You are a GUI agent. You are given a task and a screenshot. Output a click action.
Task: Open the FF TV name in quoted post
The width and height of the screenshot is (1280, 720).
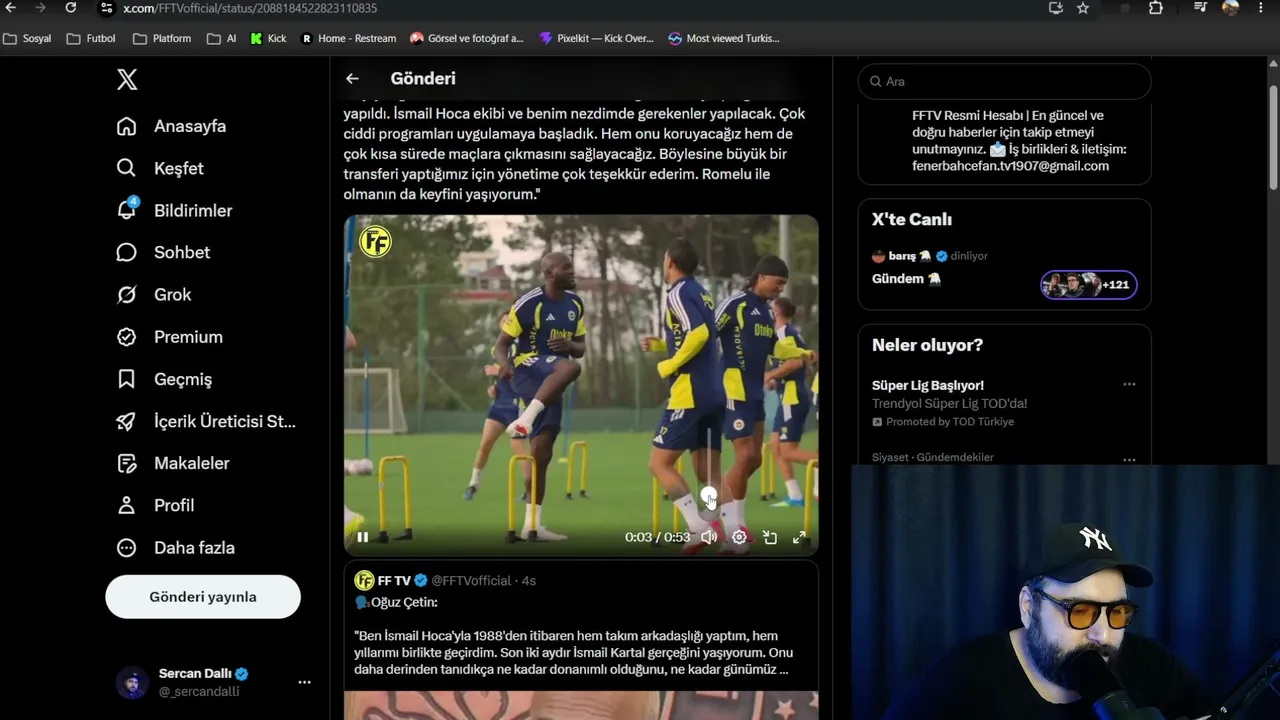click(x=394, y=580)
